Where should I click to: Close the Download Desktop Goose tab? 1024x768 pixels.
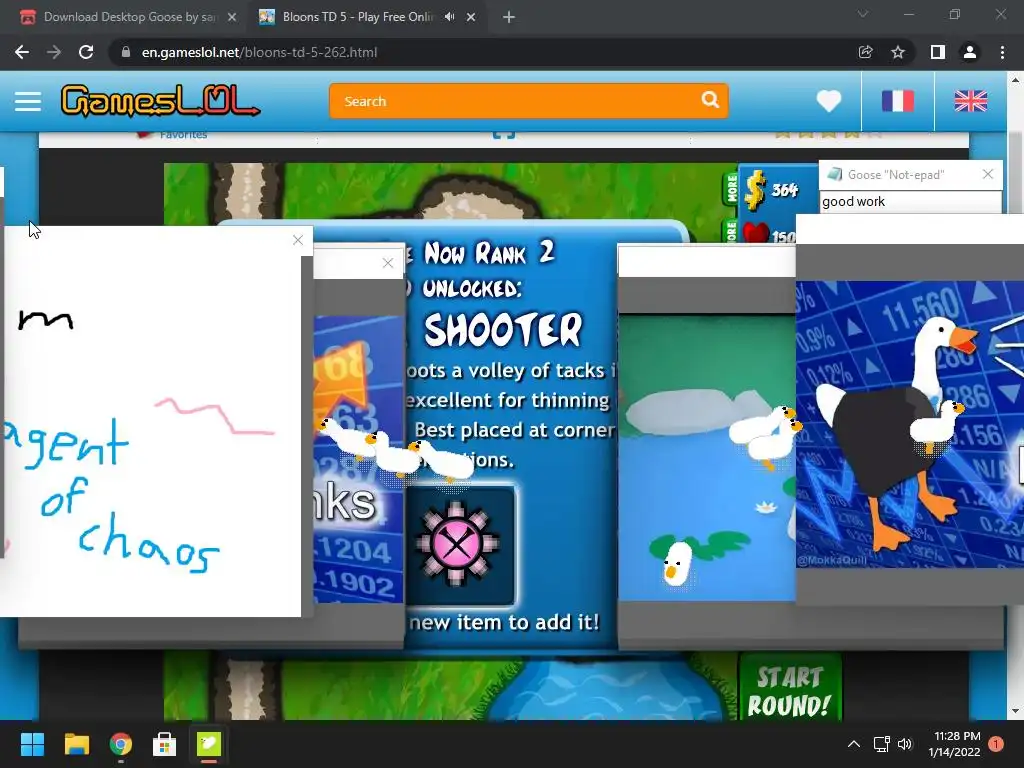pyautogui.click(x=232, y=17)
